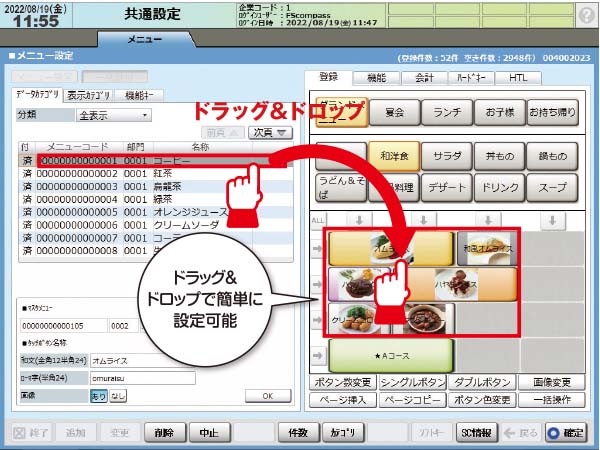Click the 前頁 previous page button

[222, 131]
